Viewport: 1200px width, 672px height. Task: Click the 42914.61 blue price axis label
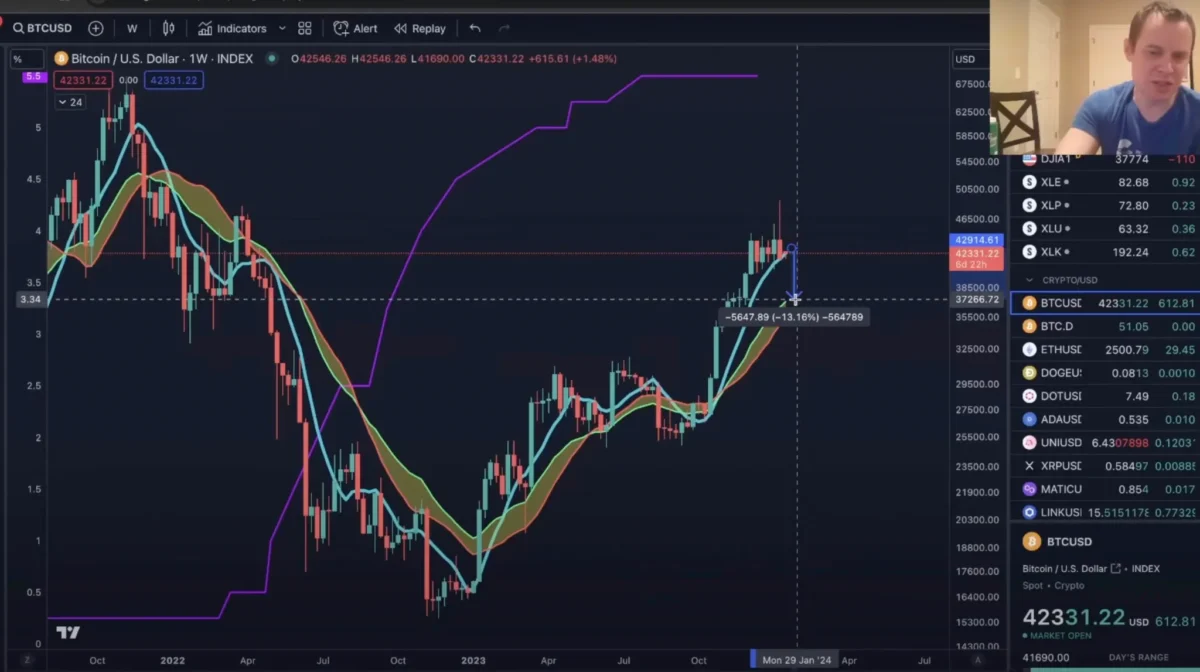[977, 240]
